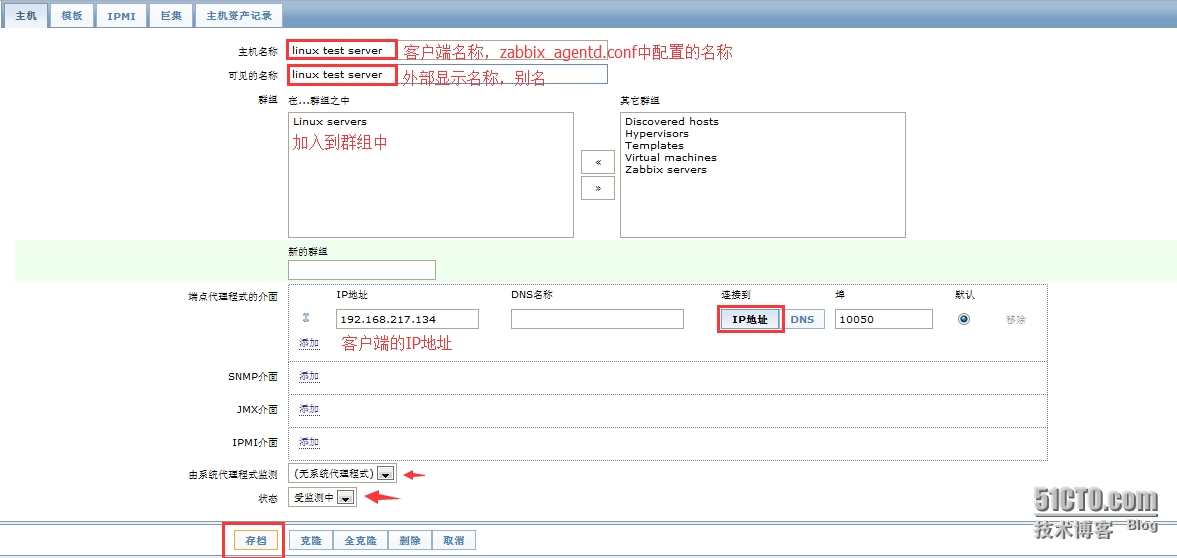Click the 新的群组 input field
1177x558 pixels.
(362, 270)
